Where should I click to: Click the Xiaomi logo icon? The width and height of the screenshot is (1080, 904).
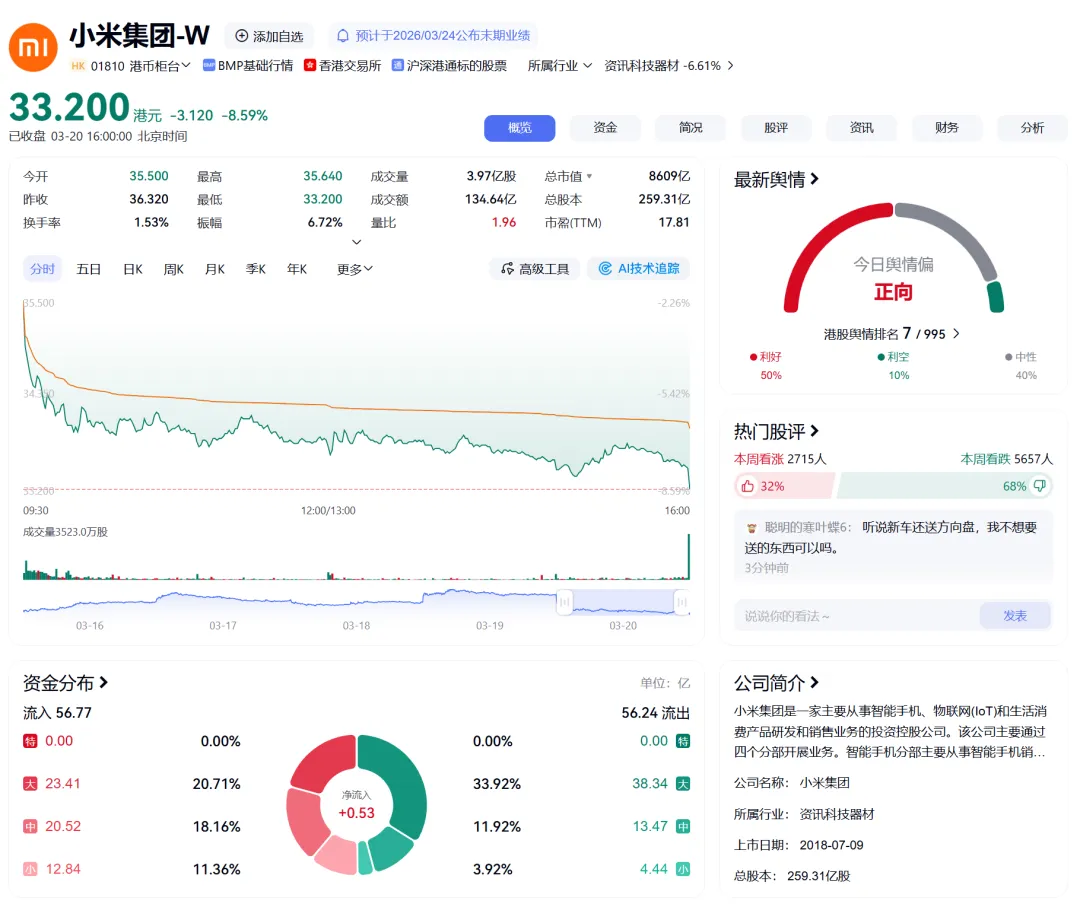pyautogui.click(x=32, y=47)
